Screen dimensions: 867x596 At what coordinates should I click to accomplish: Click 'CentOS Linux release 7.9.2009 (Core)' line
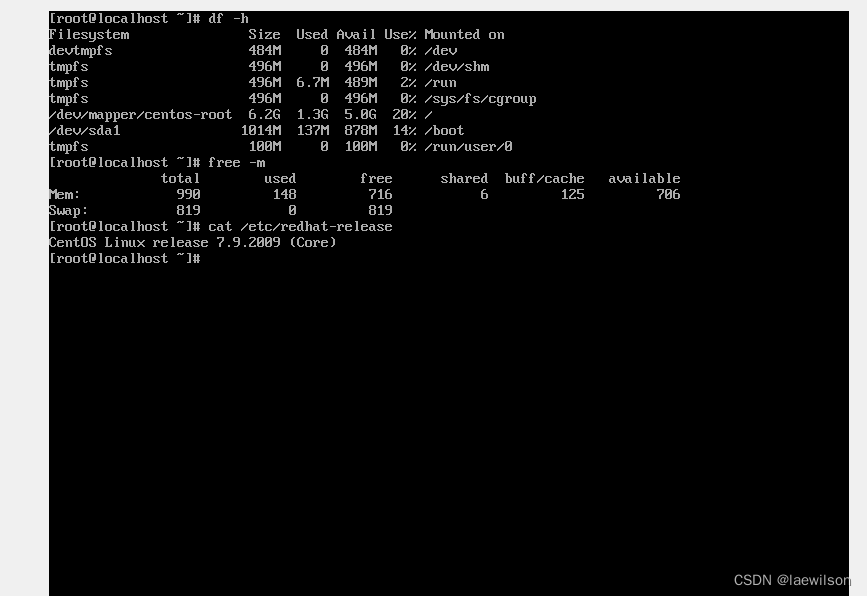tap(192, 243)
